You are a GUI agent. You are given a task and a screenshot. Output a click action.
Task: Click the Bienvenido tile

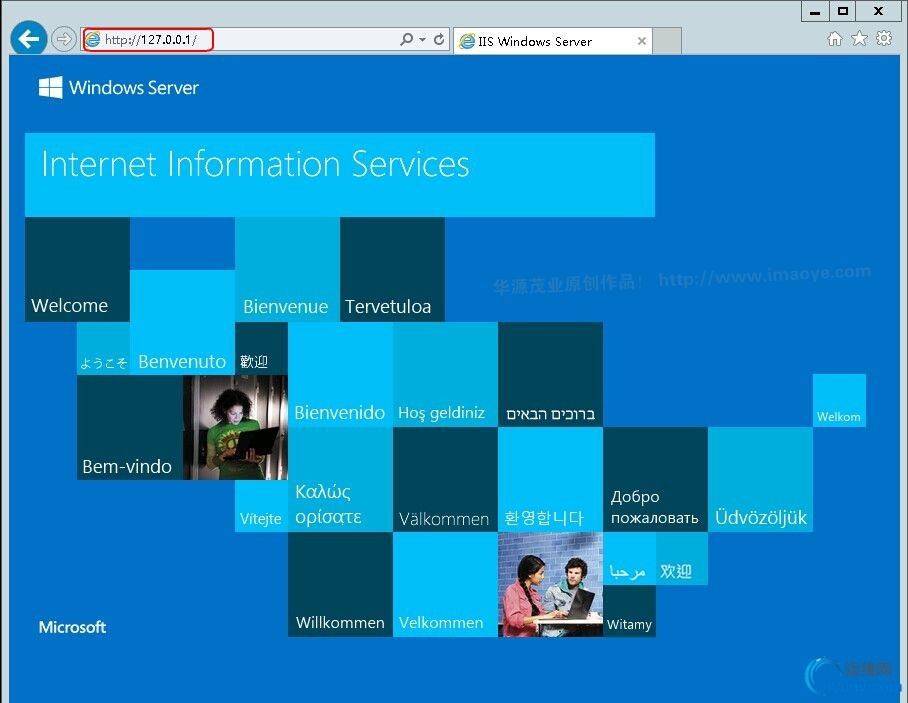tap(340, 375)
